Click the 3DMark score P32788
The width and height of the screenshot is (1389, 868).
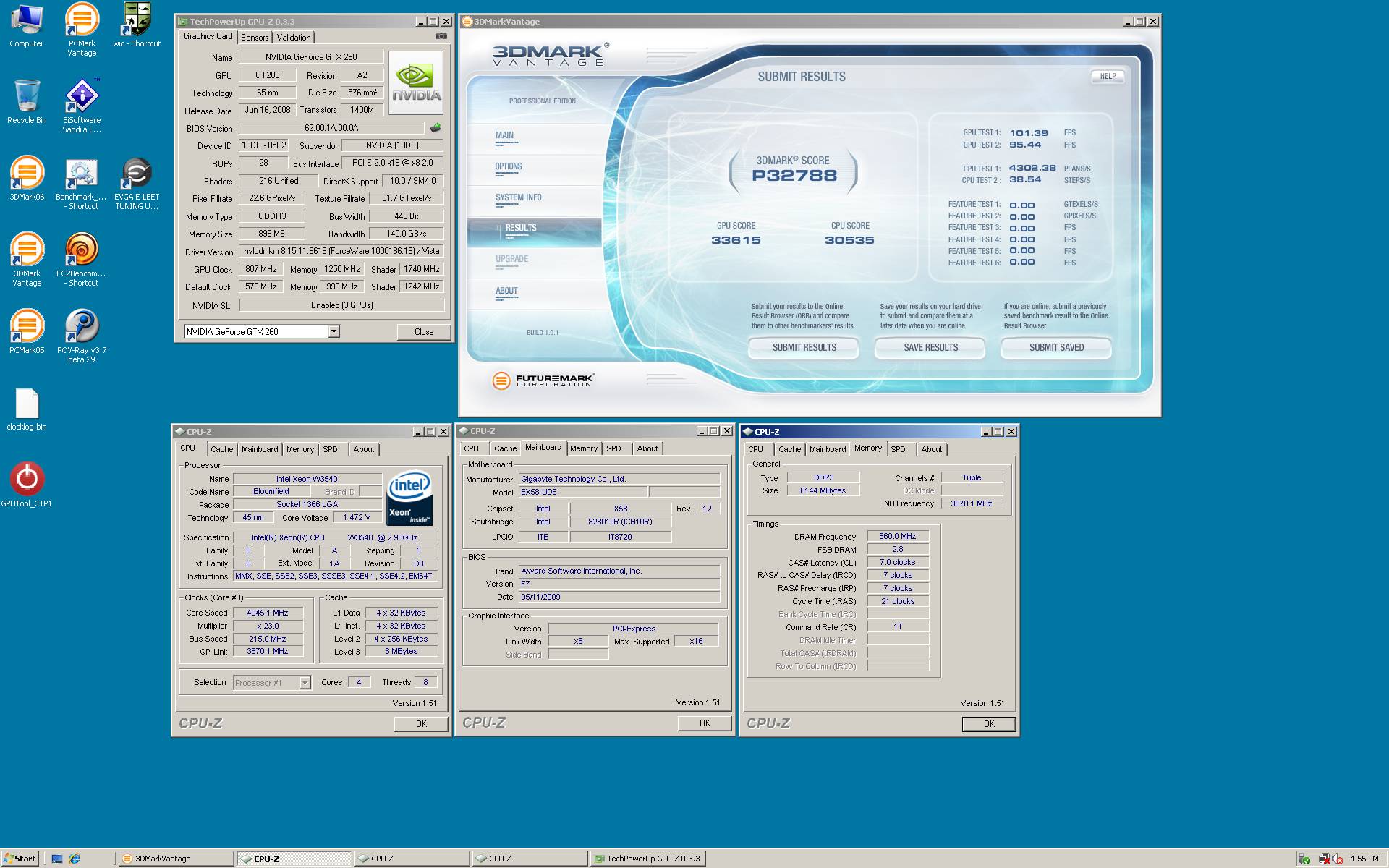[x=794, y=176]
